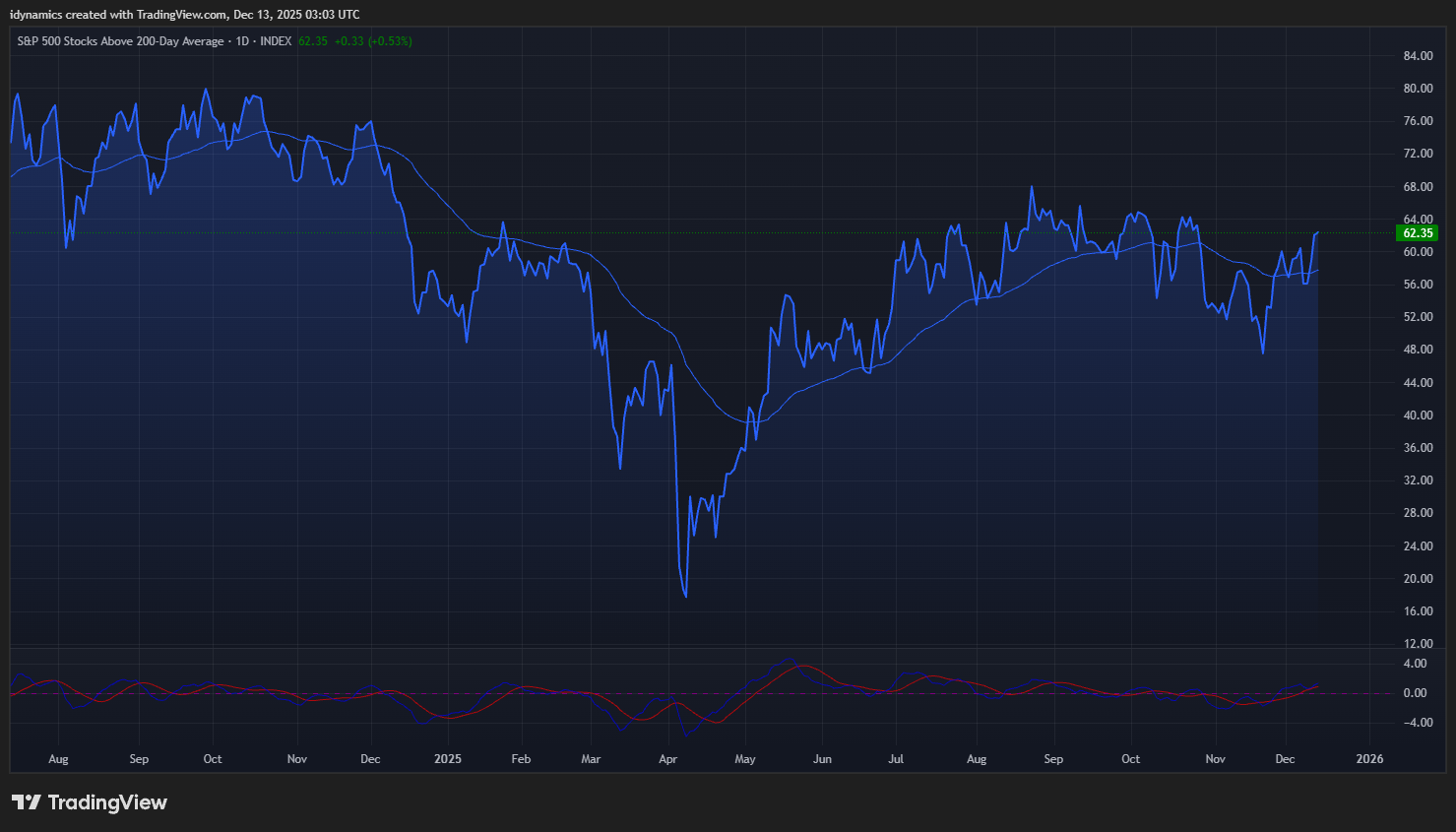Click the May label on the time axis
Image resolution: width=1456 pixels, height=832 pixels.
(x=745, y=759)
